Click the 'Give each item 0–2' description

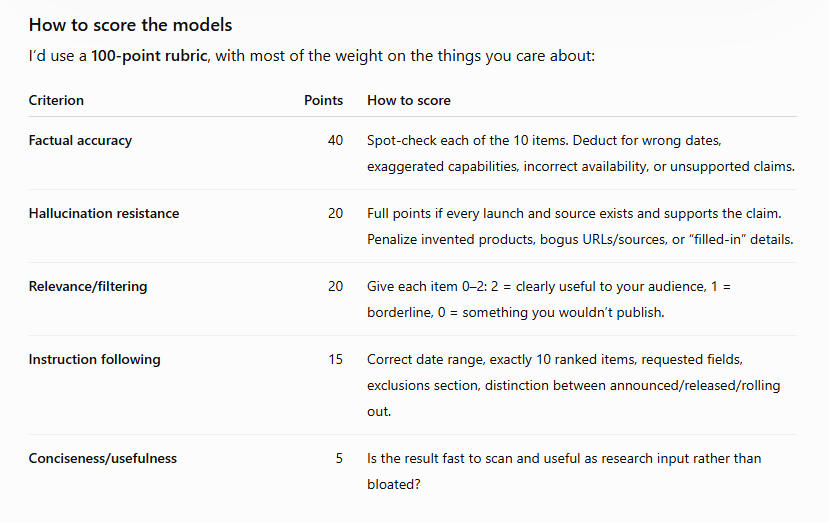549,299
